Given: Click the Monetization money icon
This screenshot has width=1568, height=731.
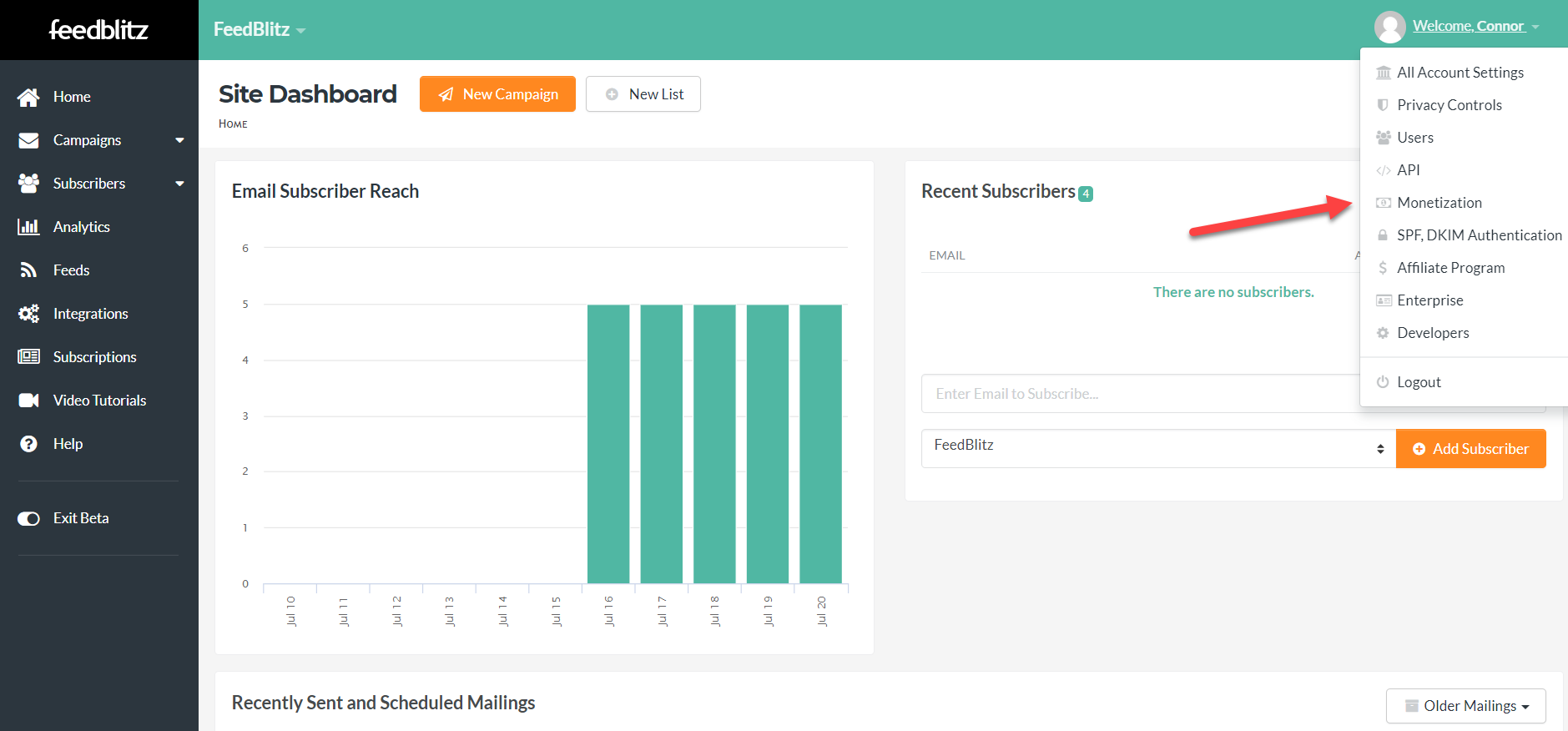Looking at the screenshot, I should click(x=1384, y=203).
